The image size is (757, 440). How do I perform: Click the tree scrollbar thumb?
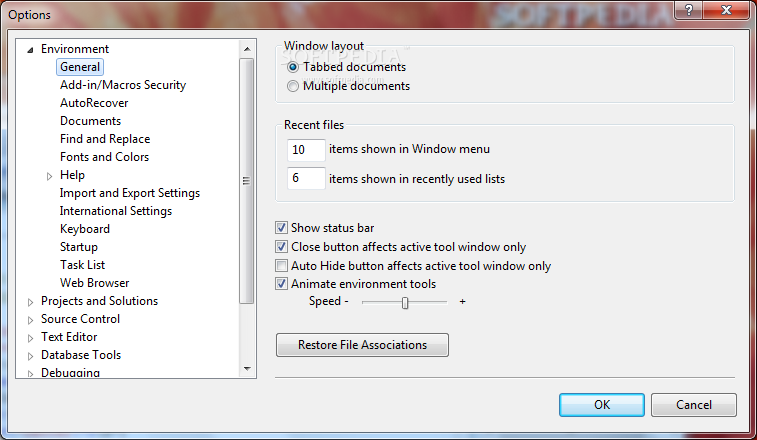point(247,181)
